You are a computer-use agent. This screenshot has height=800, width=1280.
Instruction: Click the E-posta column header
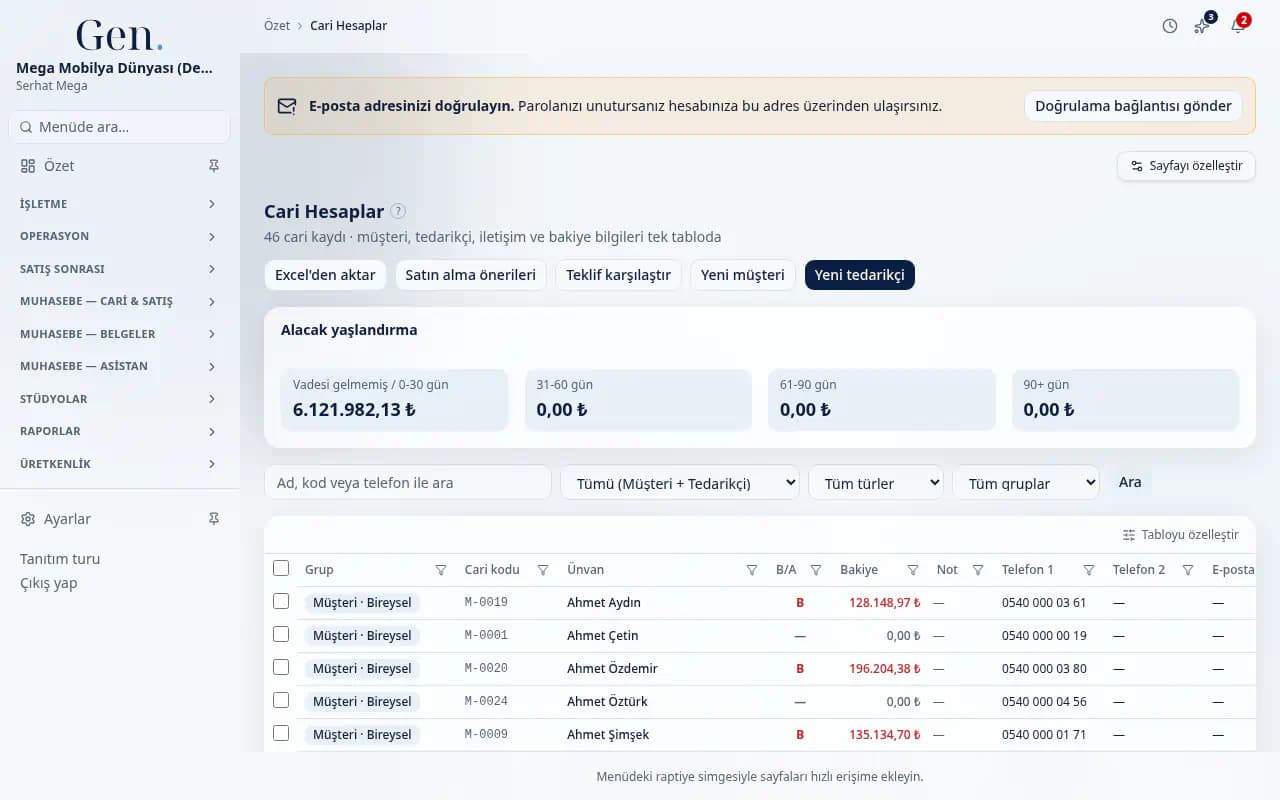[1232, 570]
